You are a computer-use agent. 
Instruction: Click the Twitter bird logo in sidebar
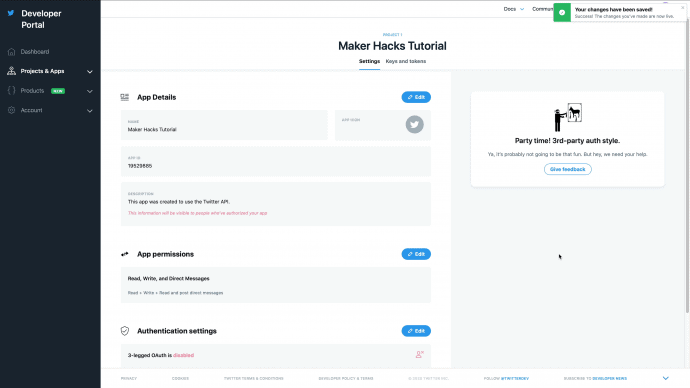click(11, 13)
